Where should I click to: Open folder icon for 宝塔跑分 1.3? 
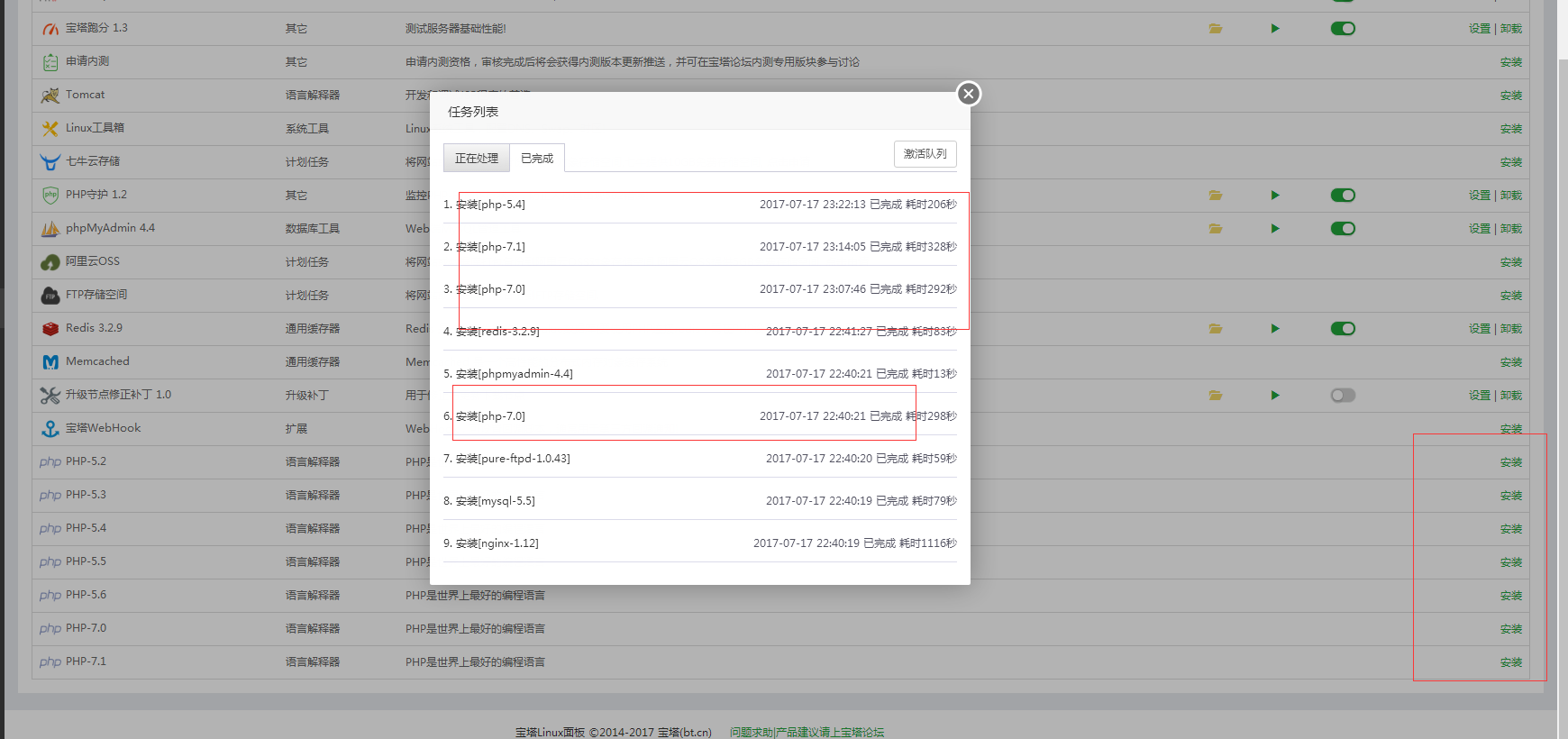click(x=1216, y=29)
